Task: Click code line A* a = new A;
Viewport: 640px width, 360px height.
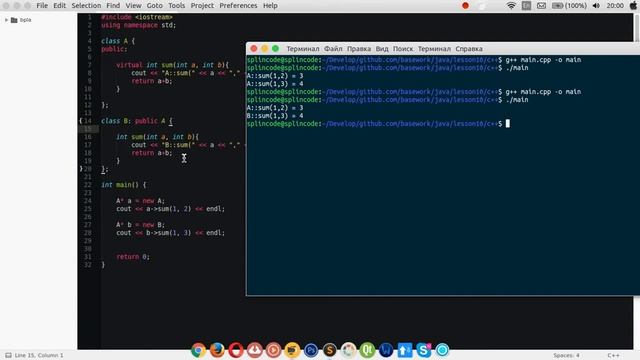Action: point(140,201)
